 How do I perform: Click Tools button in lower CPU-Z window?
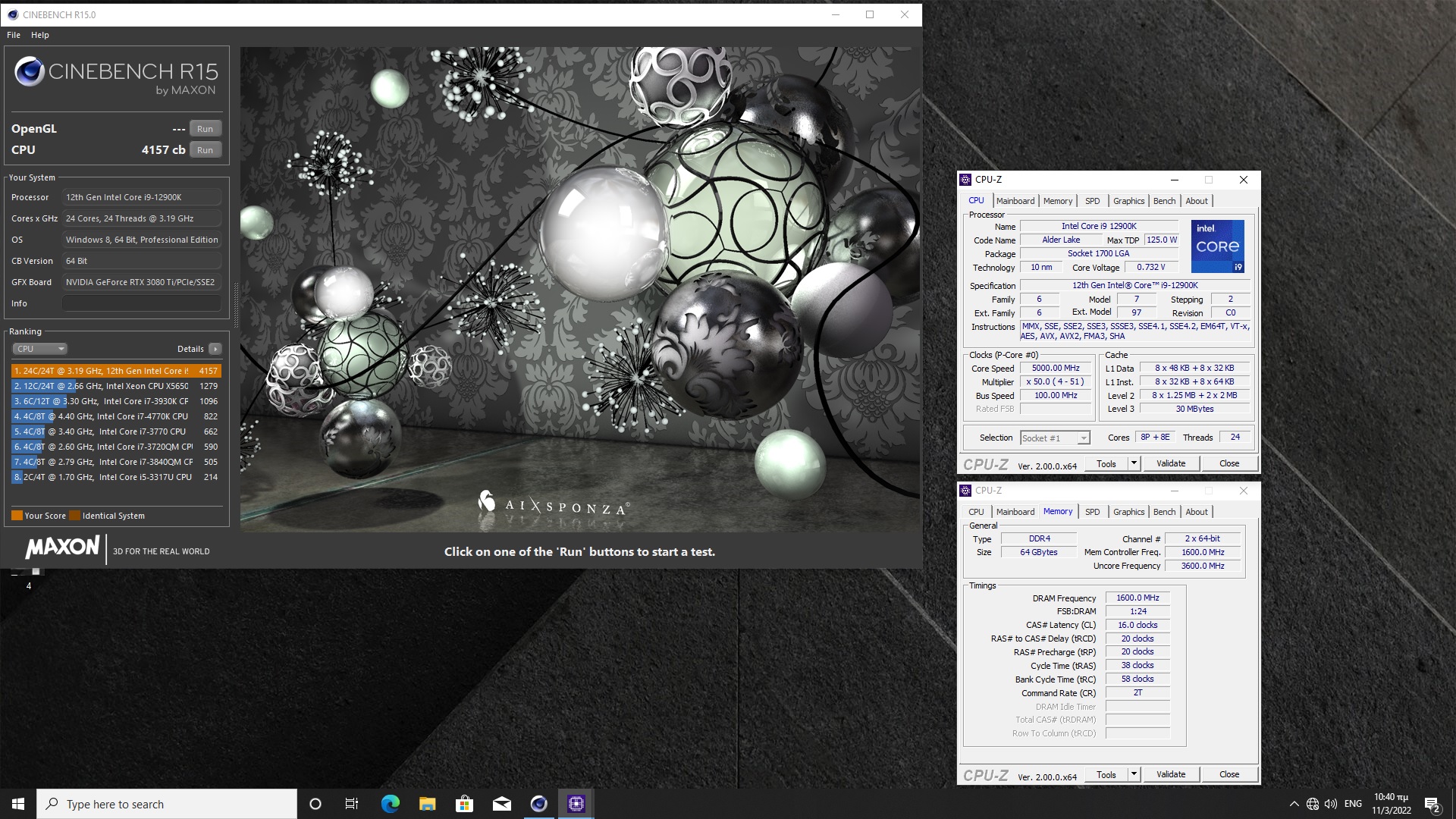tap(1106, 774)
